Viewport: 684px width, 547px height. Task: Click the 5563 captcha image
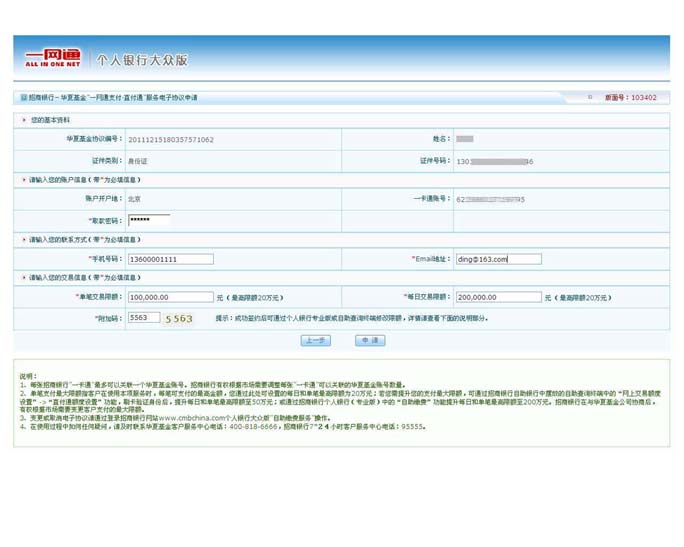(179, 319)
